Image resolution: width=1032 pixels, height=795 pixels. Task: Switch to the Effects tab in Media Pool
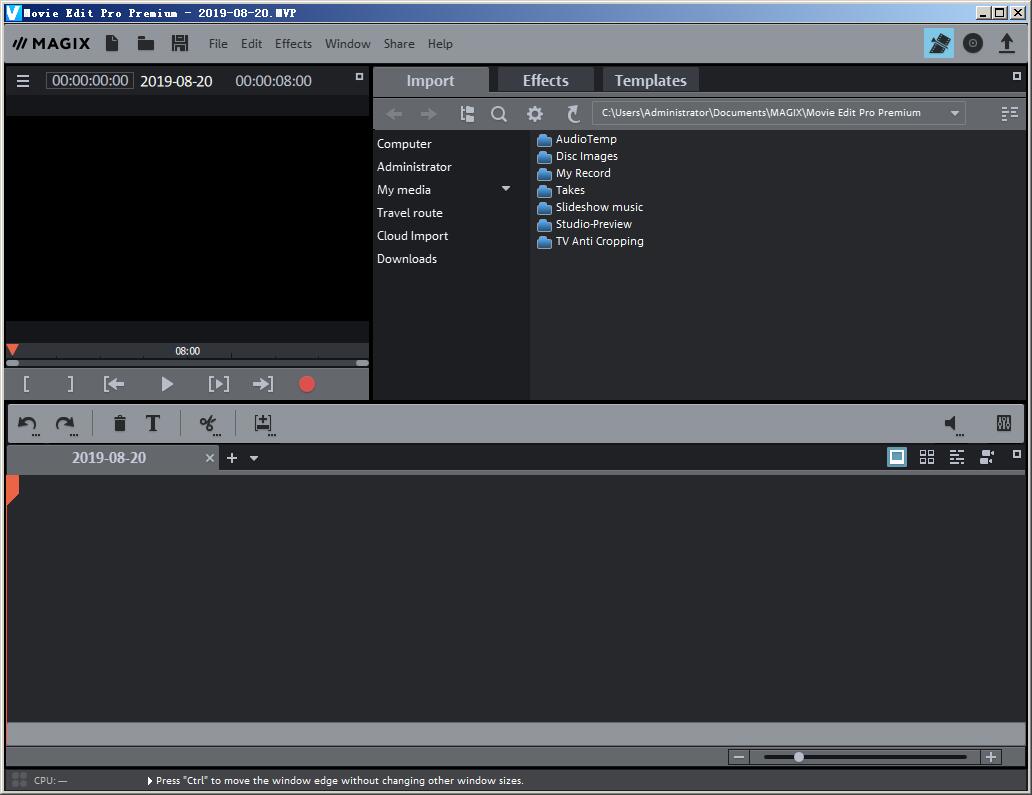pos(546,80)
